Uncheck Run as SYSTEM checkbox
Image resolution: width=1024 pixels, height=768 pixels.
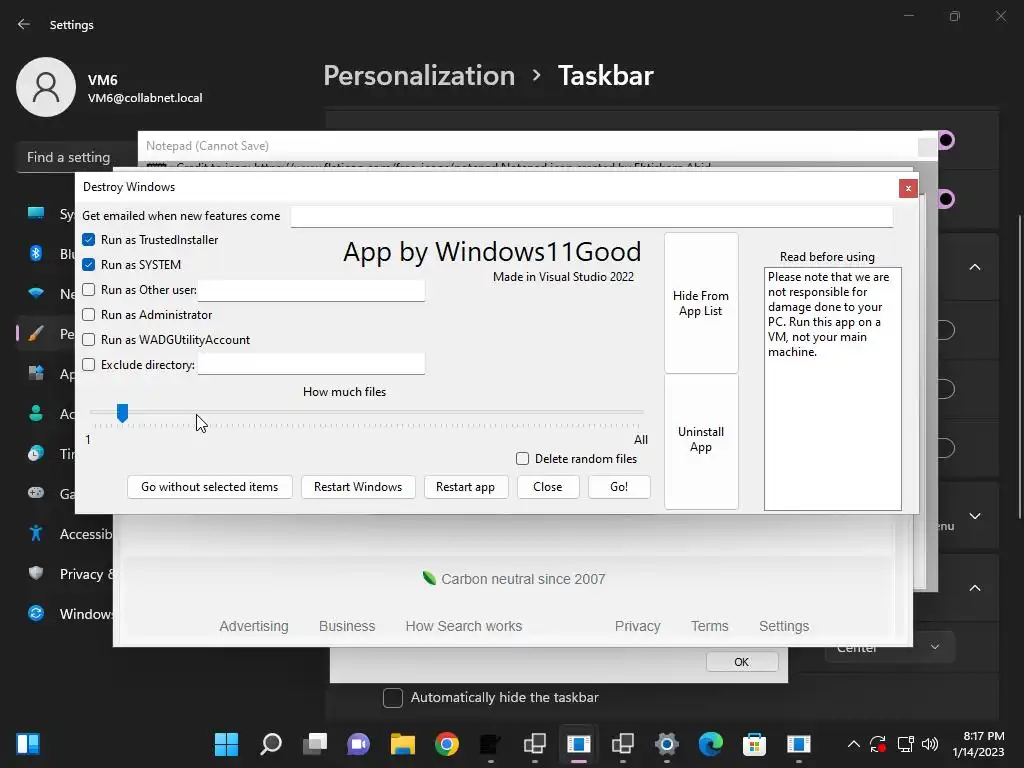coord(89,264)
